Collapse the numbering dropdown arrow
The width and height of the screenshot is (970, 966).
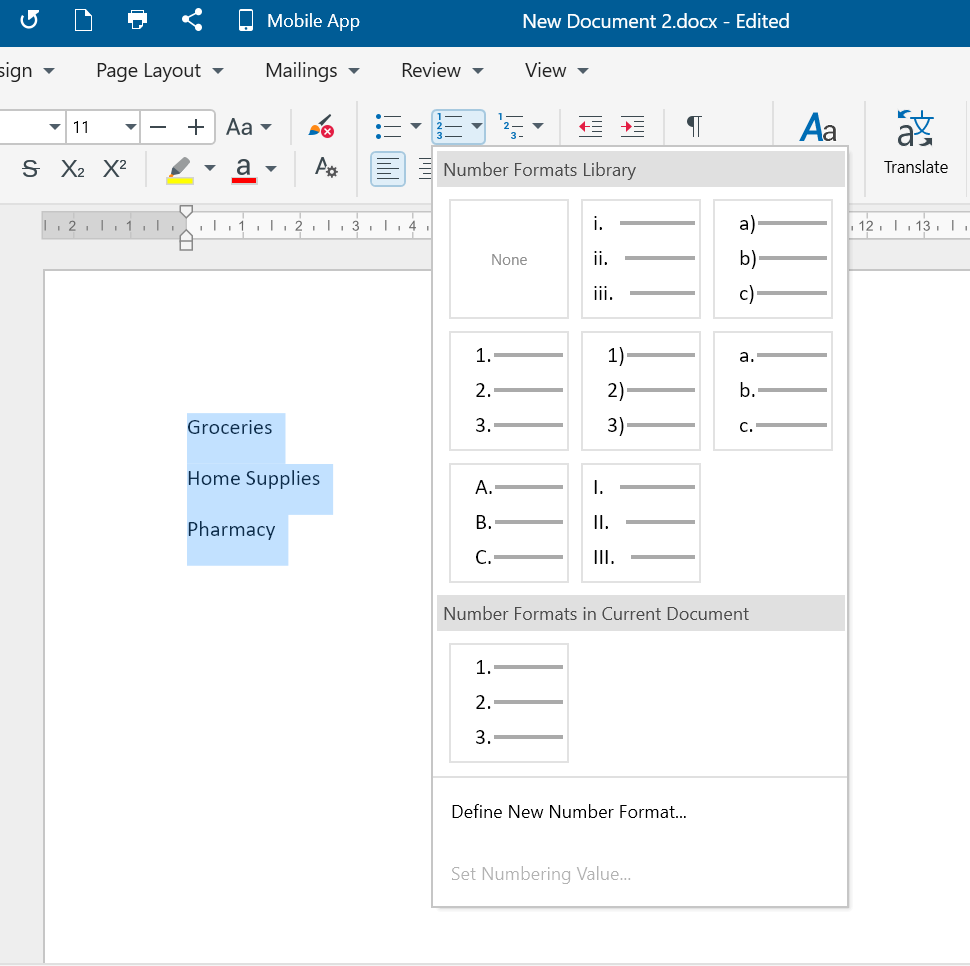476,126
